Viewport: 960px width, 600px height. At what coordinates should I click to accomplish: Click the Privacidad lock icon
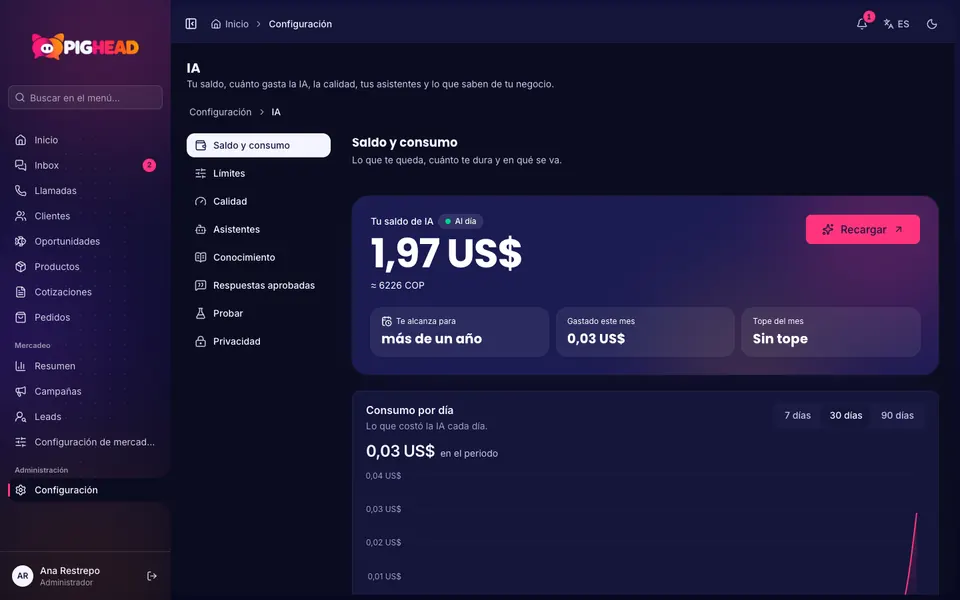pyautogui.click(x=200, y=342)
